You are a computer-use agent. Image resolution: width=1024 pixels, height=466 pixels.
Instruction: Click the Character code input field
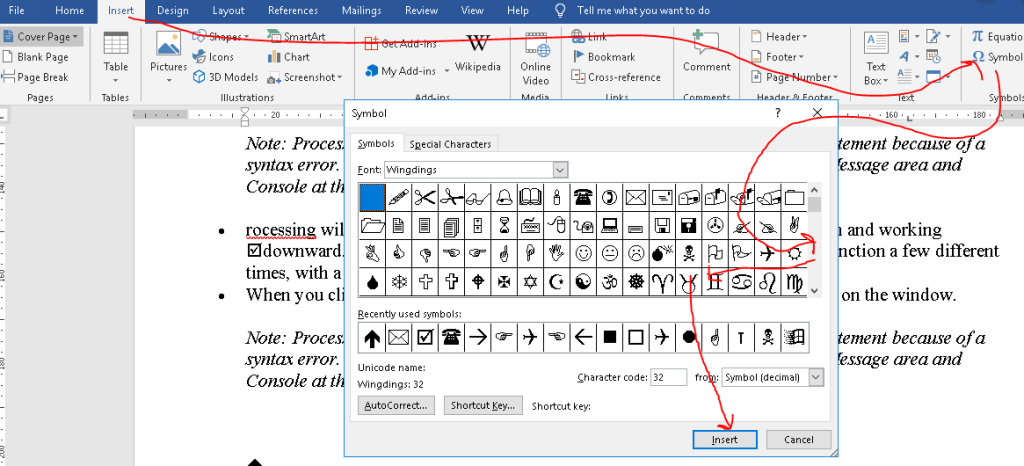(x=665, y=377)
